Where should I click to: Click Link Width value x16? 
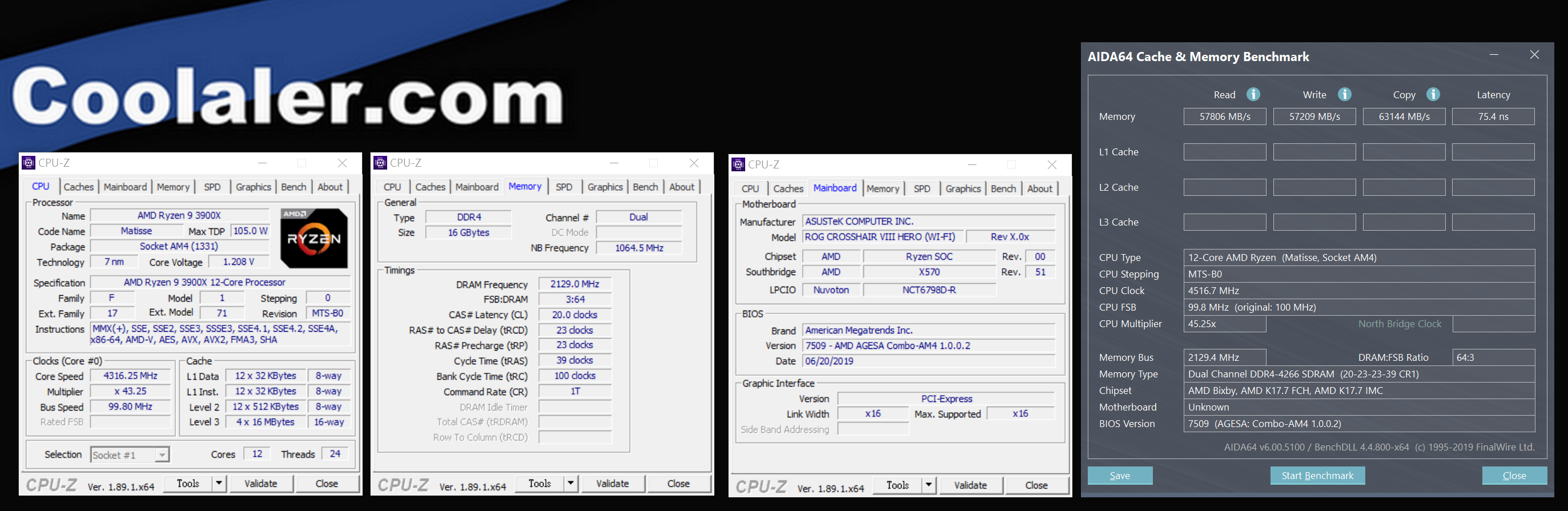click(873, 414)
